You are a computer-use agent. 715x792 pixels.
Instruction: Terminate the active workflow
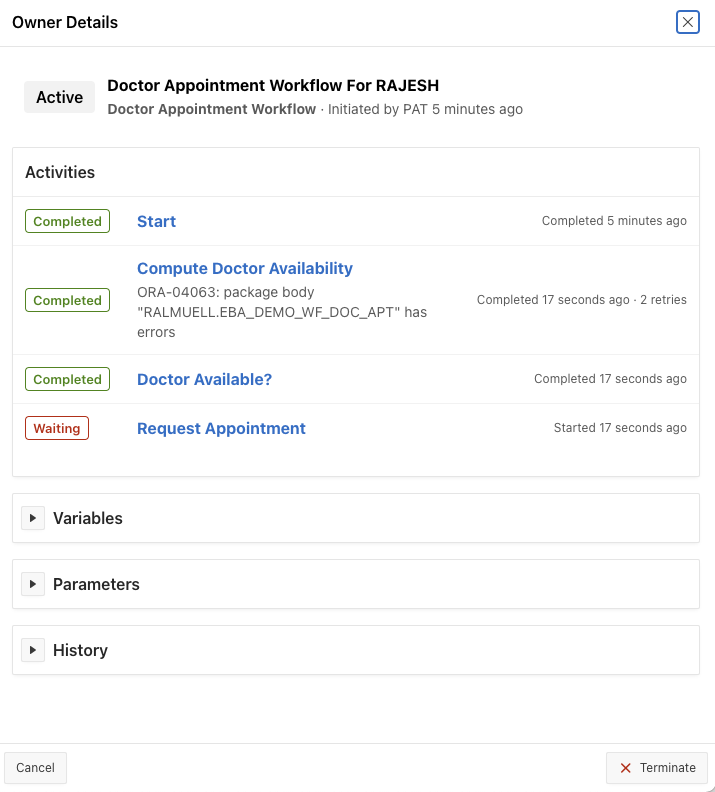click(x=657, y=768)
